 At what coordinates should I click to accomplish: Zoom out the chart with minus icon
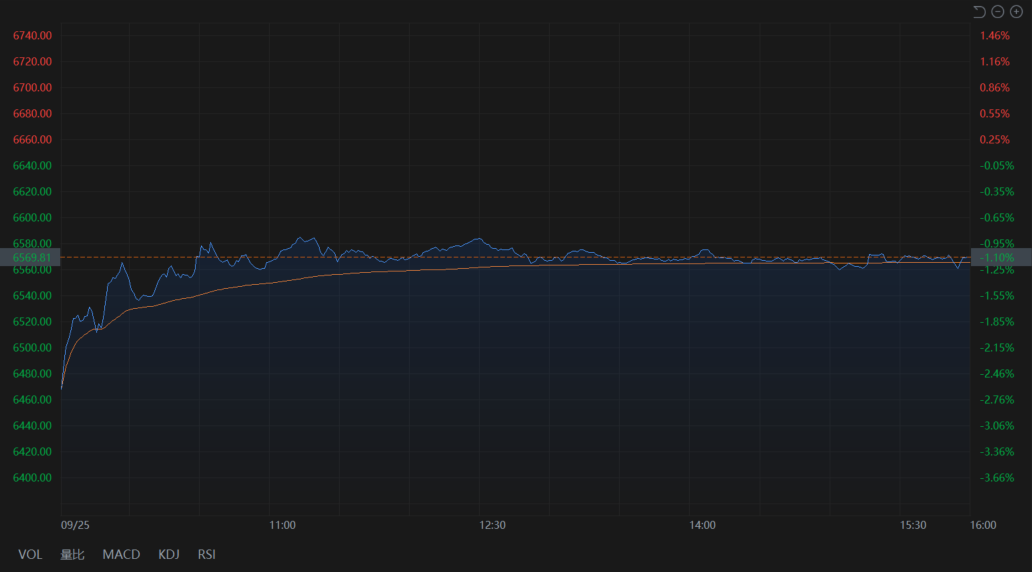click(x=997, y=11)
